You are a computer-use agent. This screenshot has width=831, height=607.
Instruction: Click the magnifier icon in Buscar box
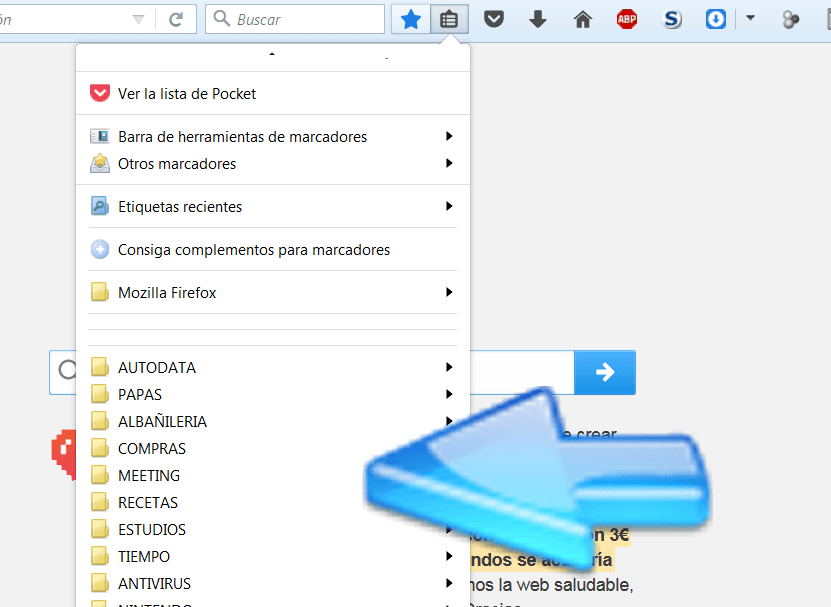[221, 19]
